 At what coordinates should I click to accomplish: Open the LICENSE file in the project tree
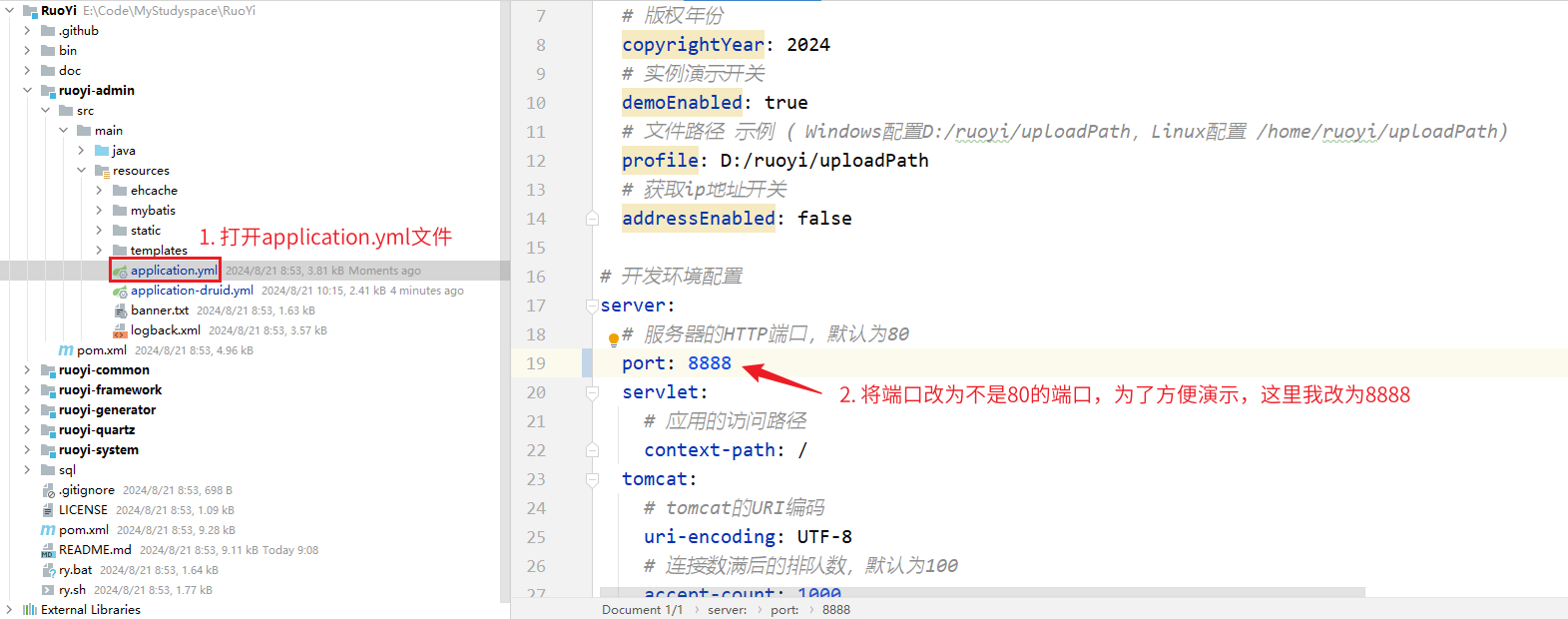pyautogui.click(x=83, y=510)
